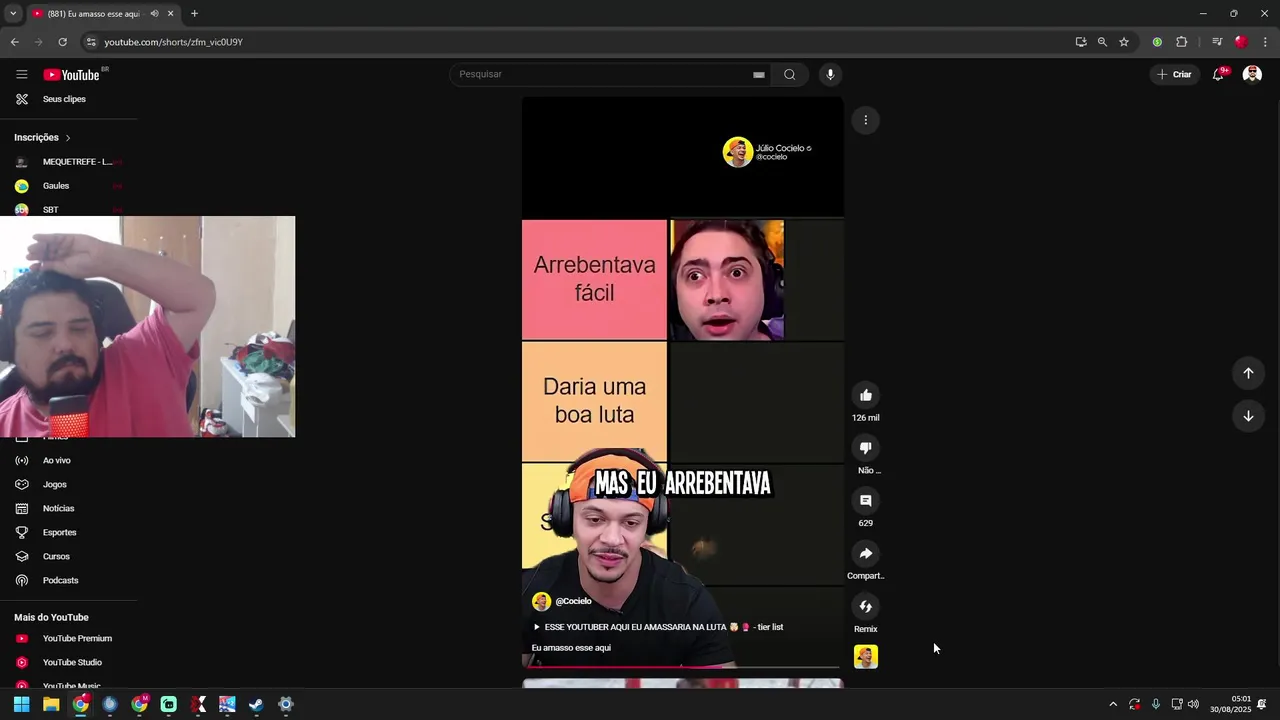Open Short's more options three dots
1280x720 pixels.
866,120
